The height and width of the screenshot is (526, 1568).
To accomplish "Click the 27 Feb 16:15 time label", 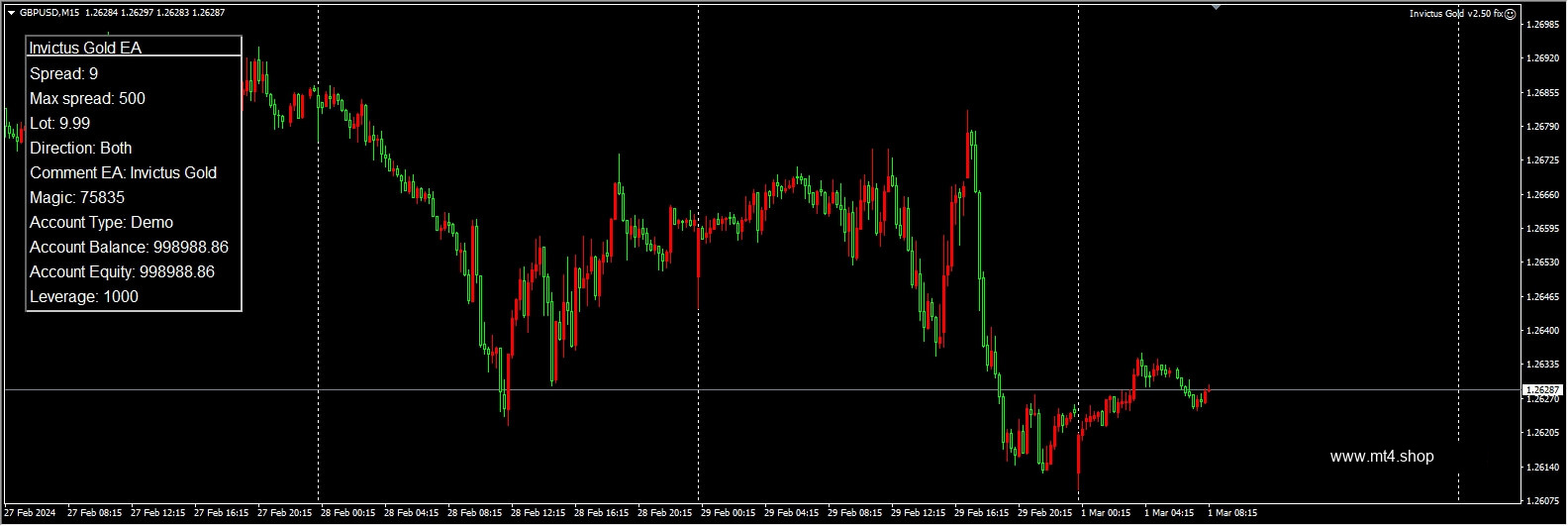I will pyautogui.click(x=223, y=513).
